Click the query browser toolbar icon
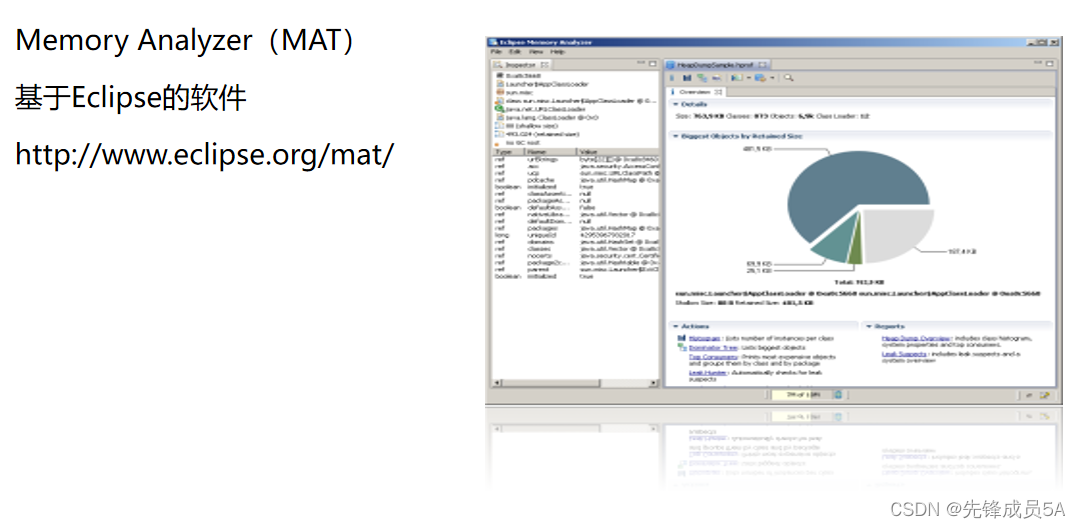 tap(760, 78)
